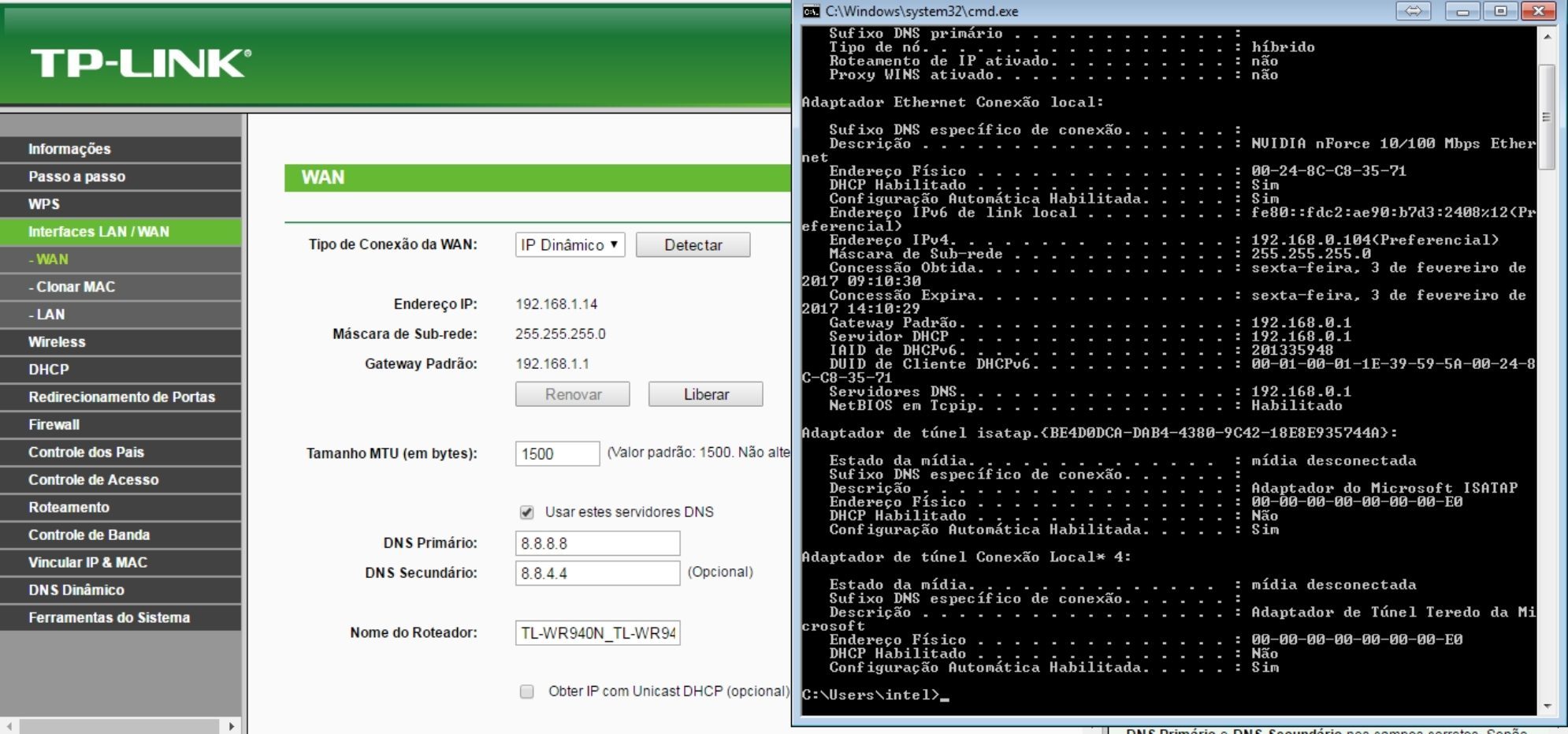
Task: Click the Renovar button
Action: click(x=573, y=394)
